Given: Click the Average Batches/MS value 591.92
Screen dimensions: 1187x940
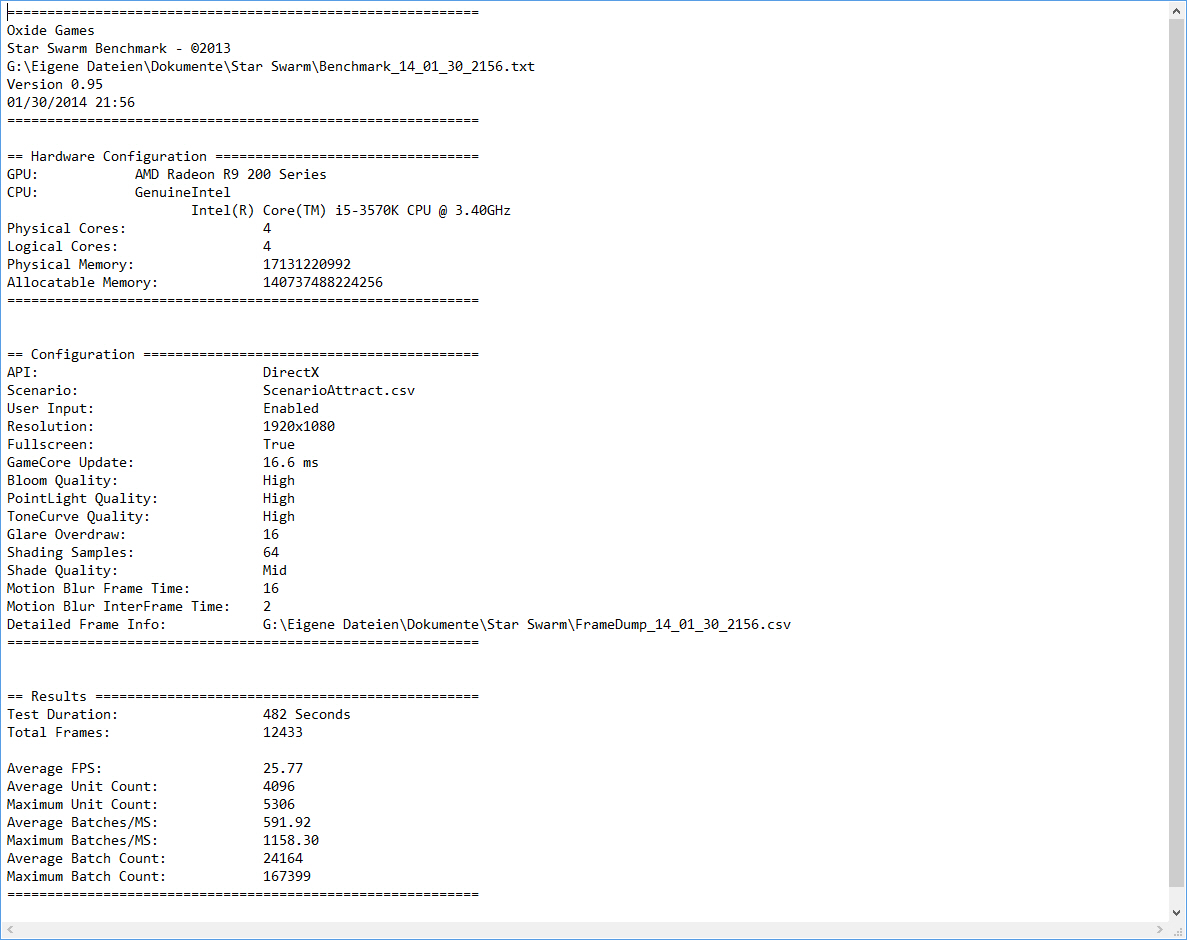Looking at the screenshot, I should pyautogui.click(x=287, y=823).
